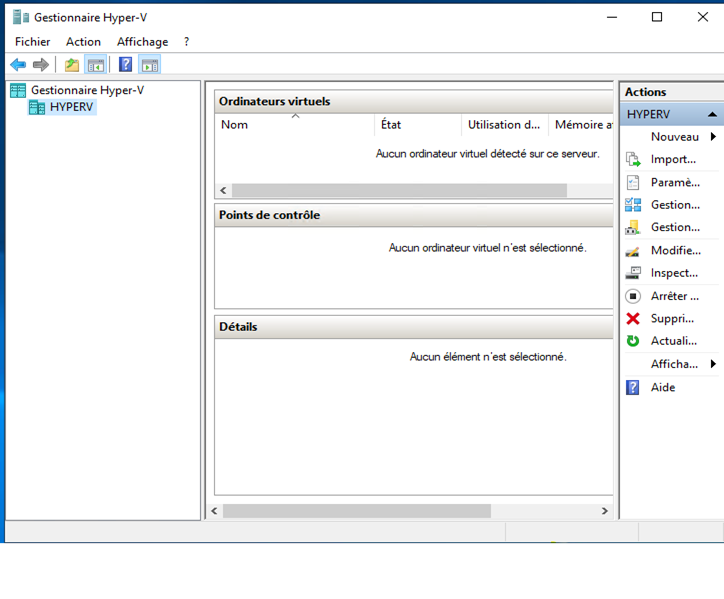Open Paramètres Hyper-V from Actions pane
This screenshot has height=599, width=724.
pyautogui.click(x=674, y=183)
